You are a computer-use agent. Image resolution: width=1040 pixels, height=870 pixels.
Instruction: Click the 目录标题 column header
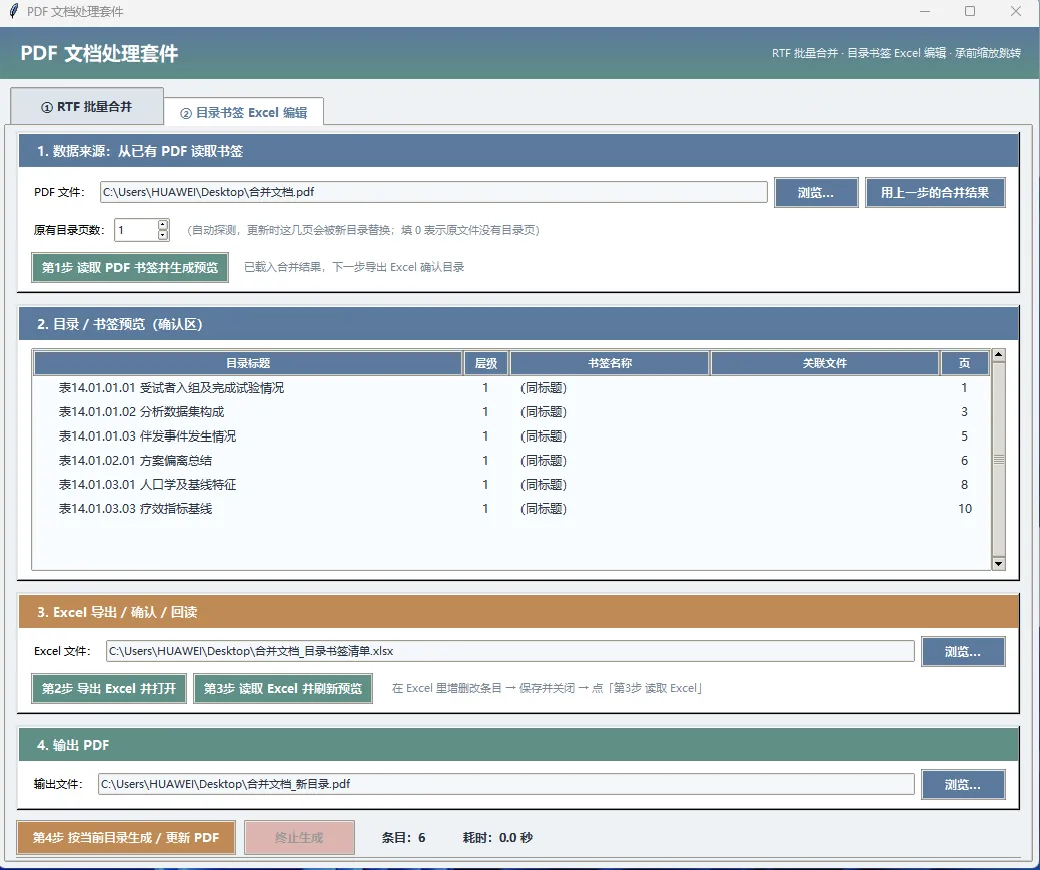pyautogui.click(x=248, y=363)
